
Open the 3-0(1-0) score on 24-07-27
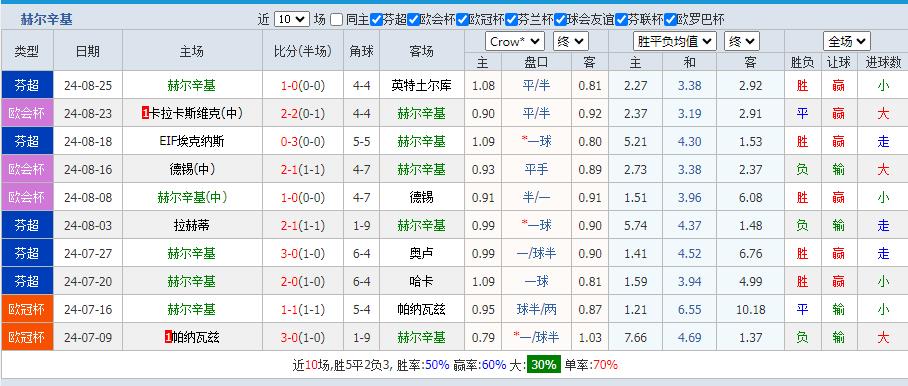point(303,253)
